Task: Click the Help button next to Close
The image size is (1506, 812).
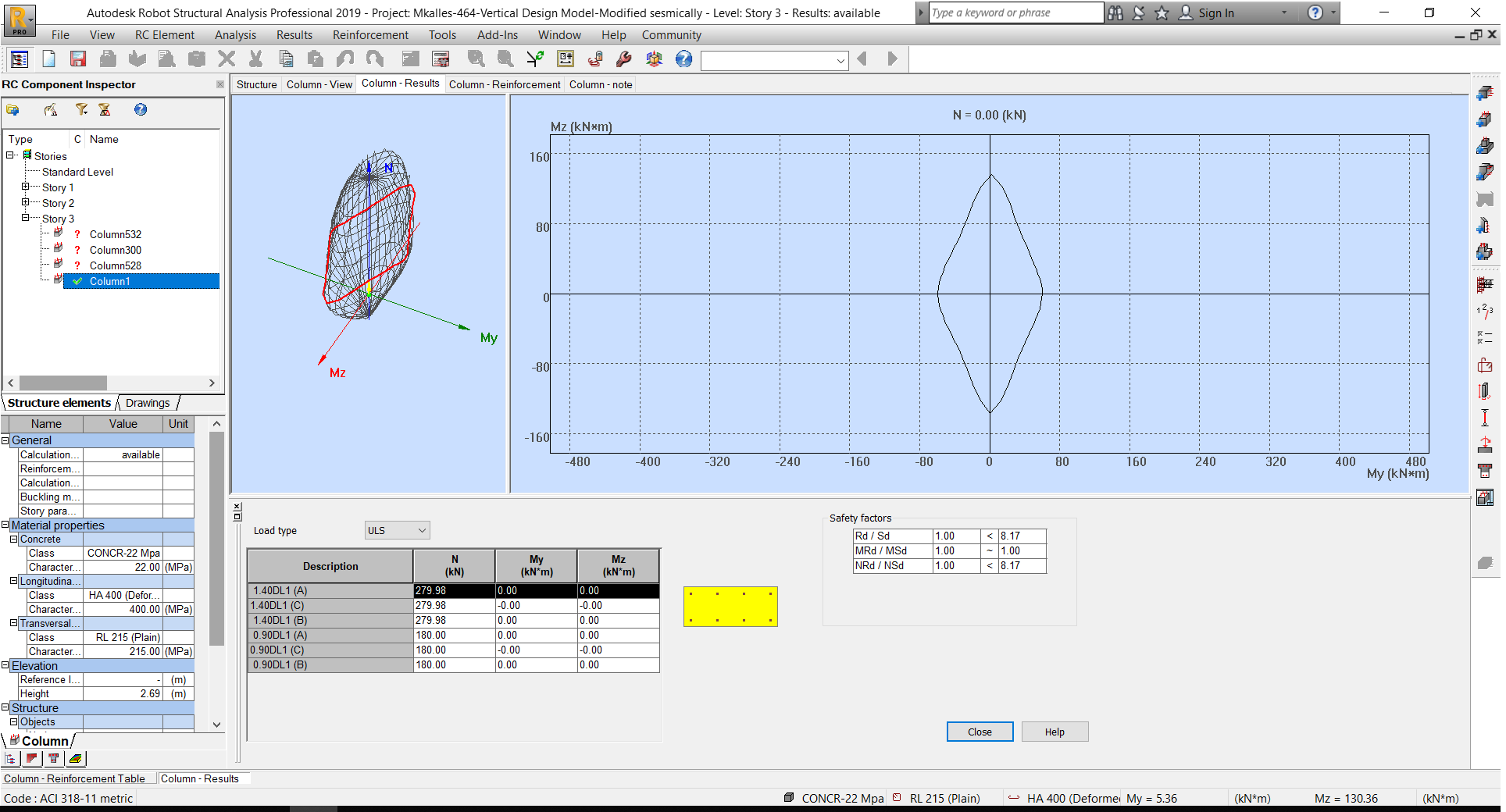Action: [x=1055, y=732]
